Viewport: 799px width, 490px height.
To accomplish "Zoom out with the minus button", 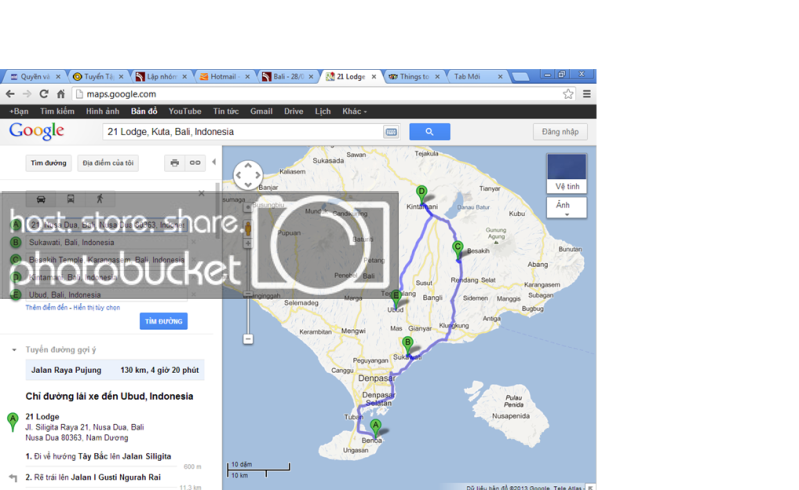I will 248,339.
